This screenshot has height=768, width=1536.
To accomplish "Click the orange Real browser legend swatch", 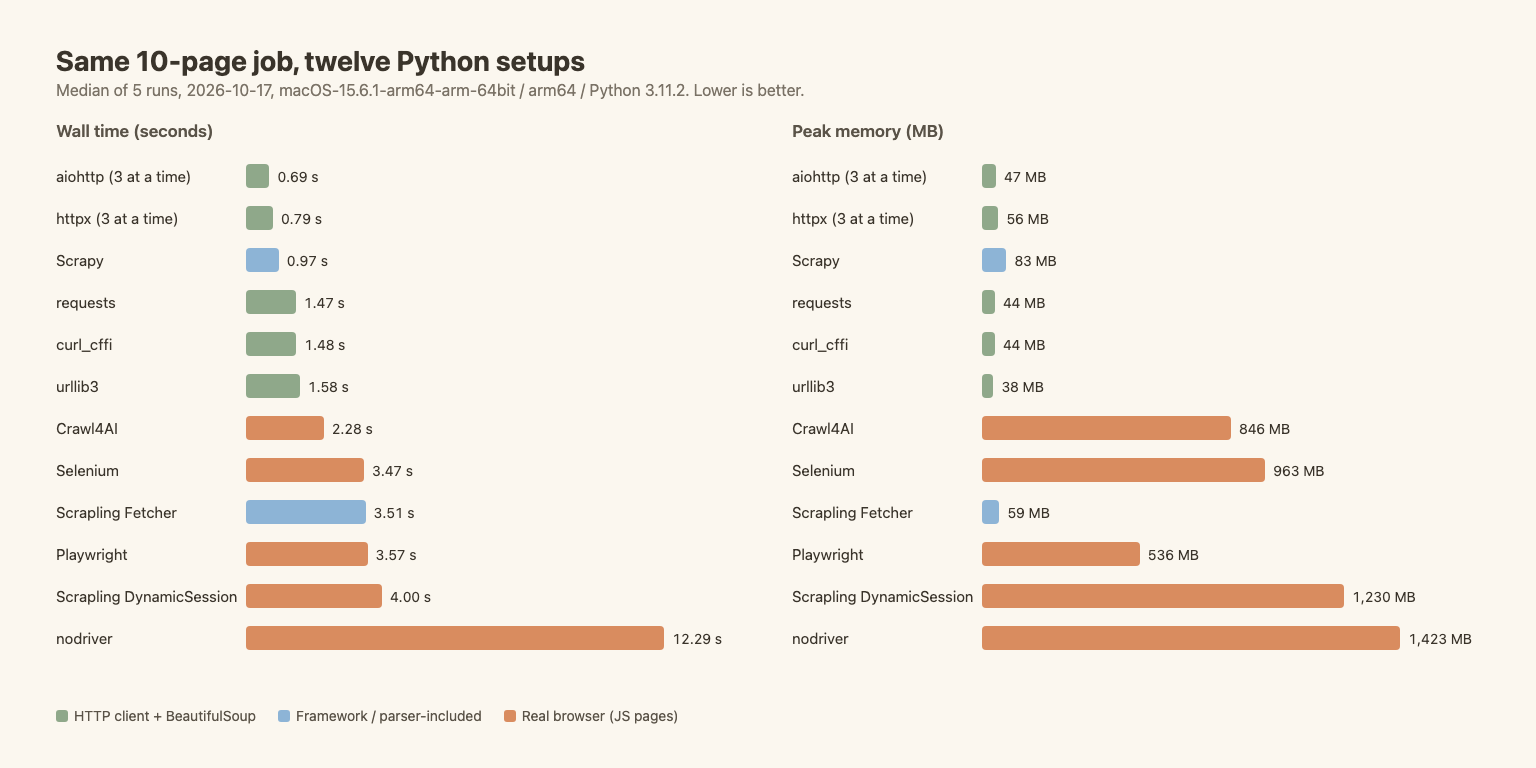I will pyautogui.click(x=510, y=716).
